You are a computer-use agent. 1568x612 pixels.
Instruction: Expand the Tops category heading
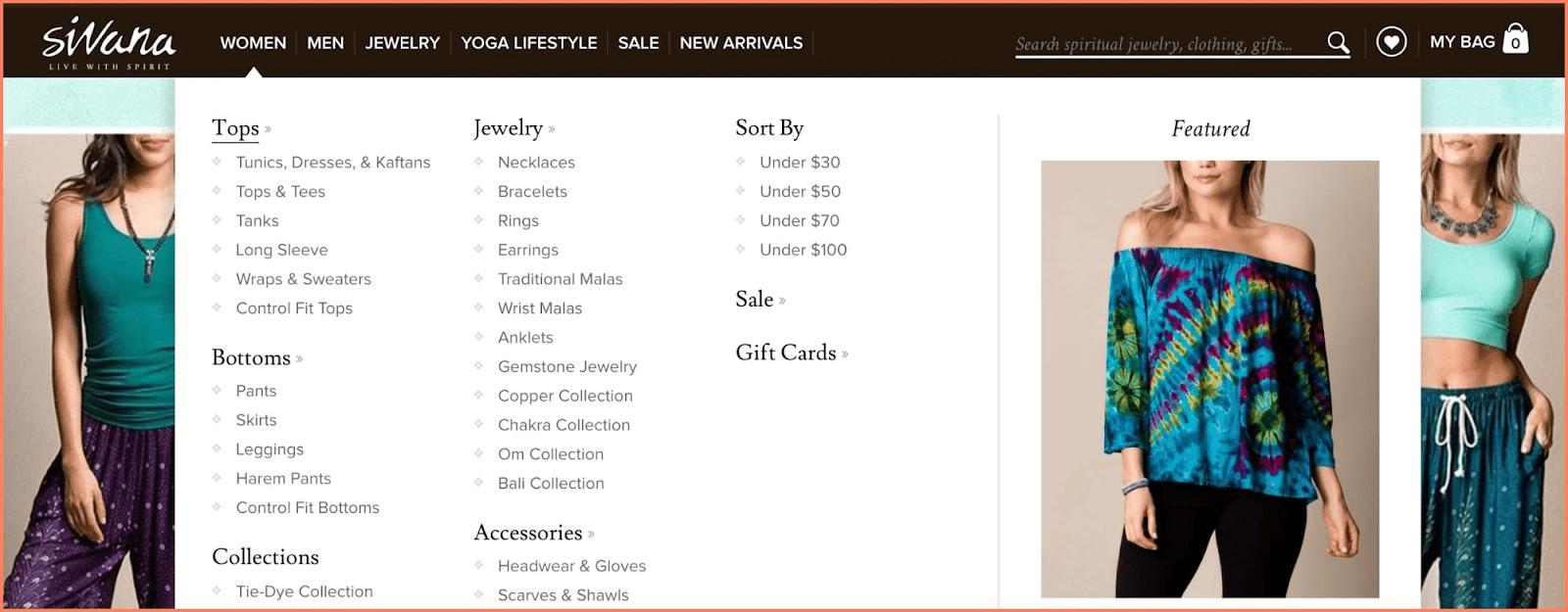pyautogui.click(x=236, y=128)
